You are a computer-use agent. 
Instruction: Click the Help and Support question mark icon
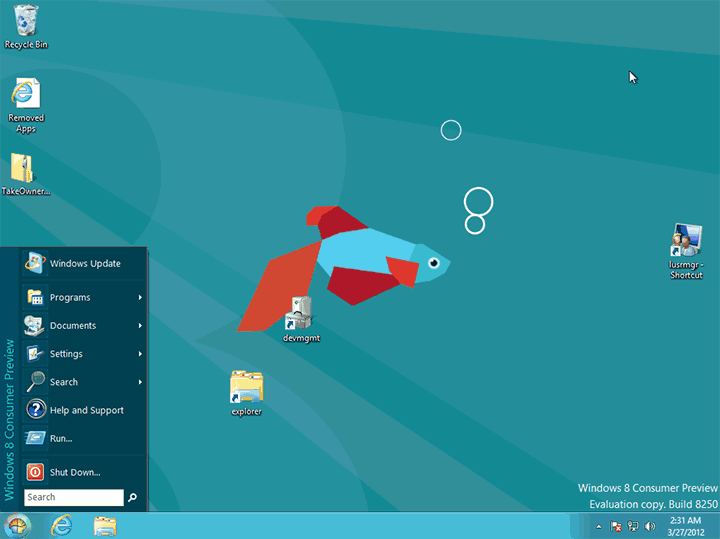pos(35,410)
